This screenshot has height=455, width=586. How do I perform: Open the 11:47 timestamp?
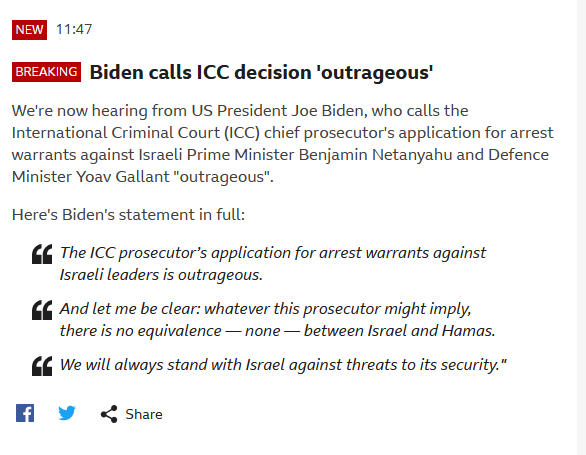click(74, 30)
